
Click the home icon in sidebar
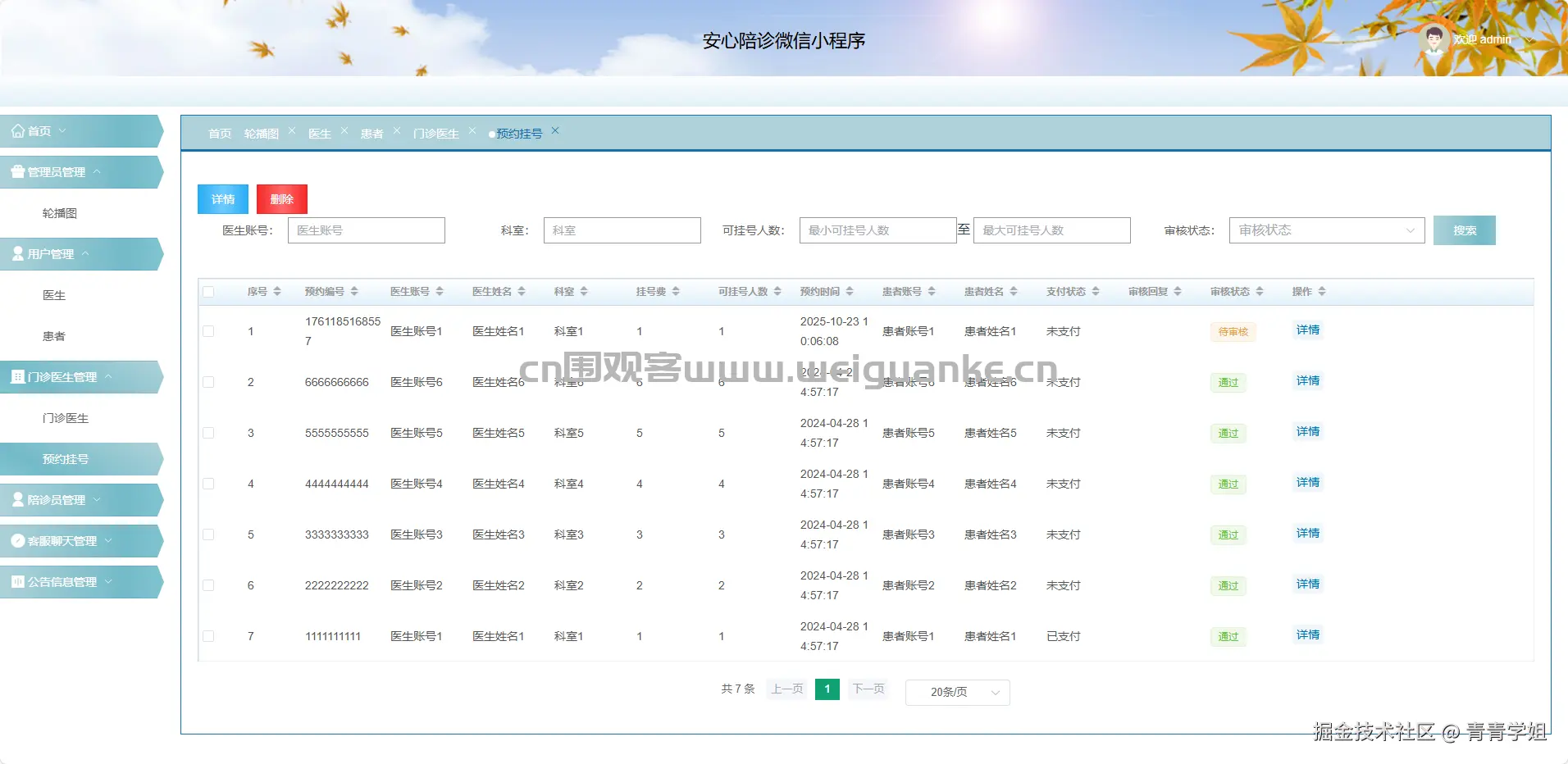18,131
